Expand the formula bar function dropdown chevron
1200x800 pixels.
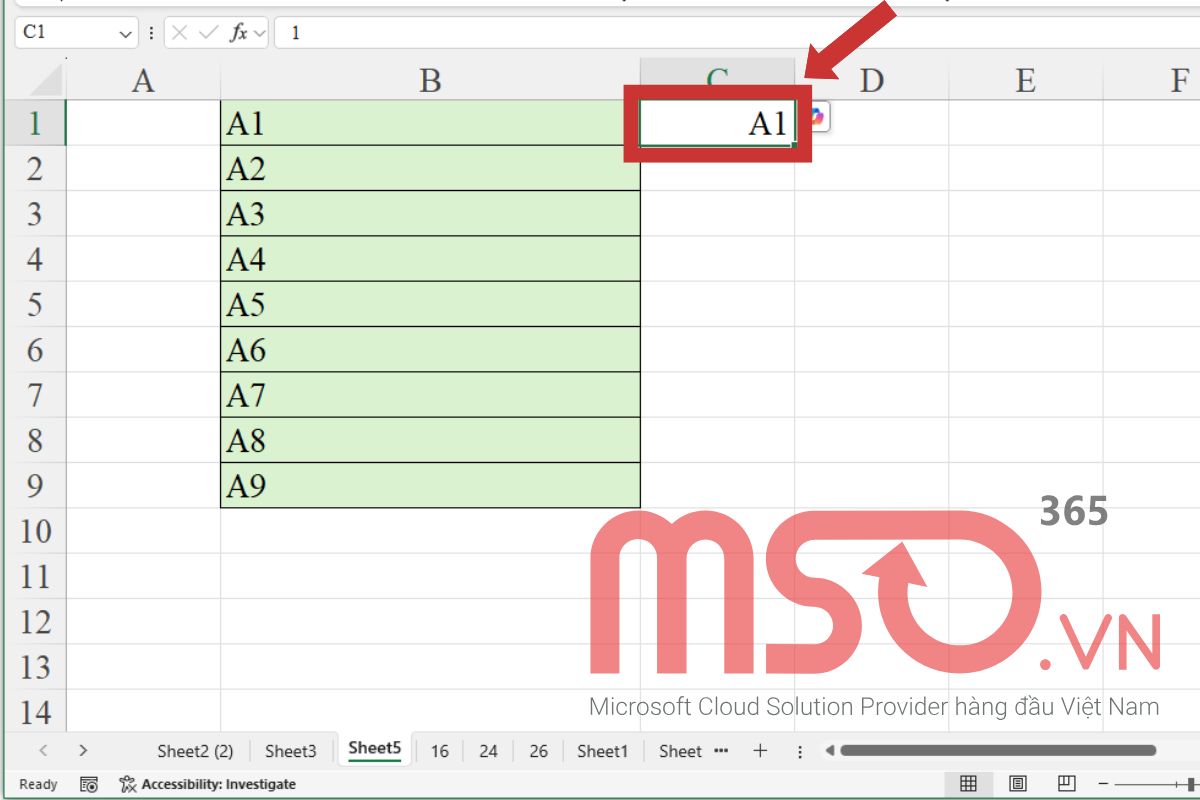click(x=260, y=33)
